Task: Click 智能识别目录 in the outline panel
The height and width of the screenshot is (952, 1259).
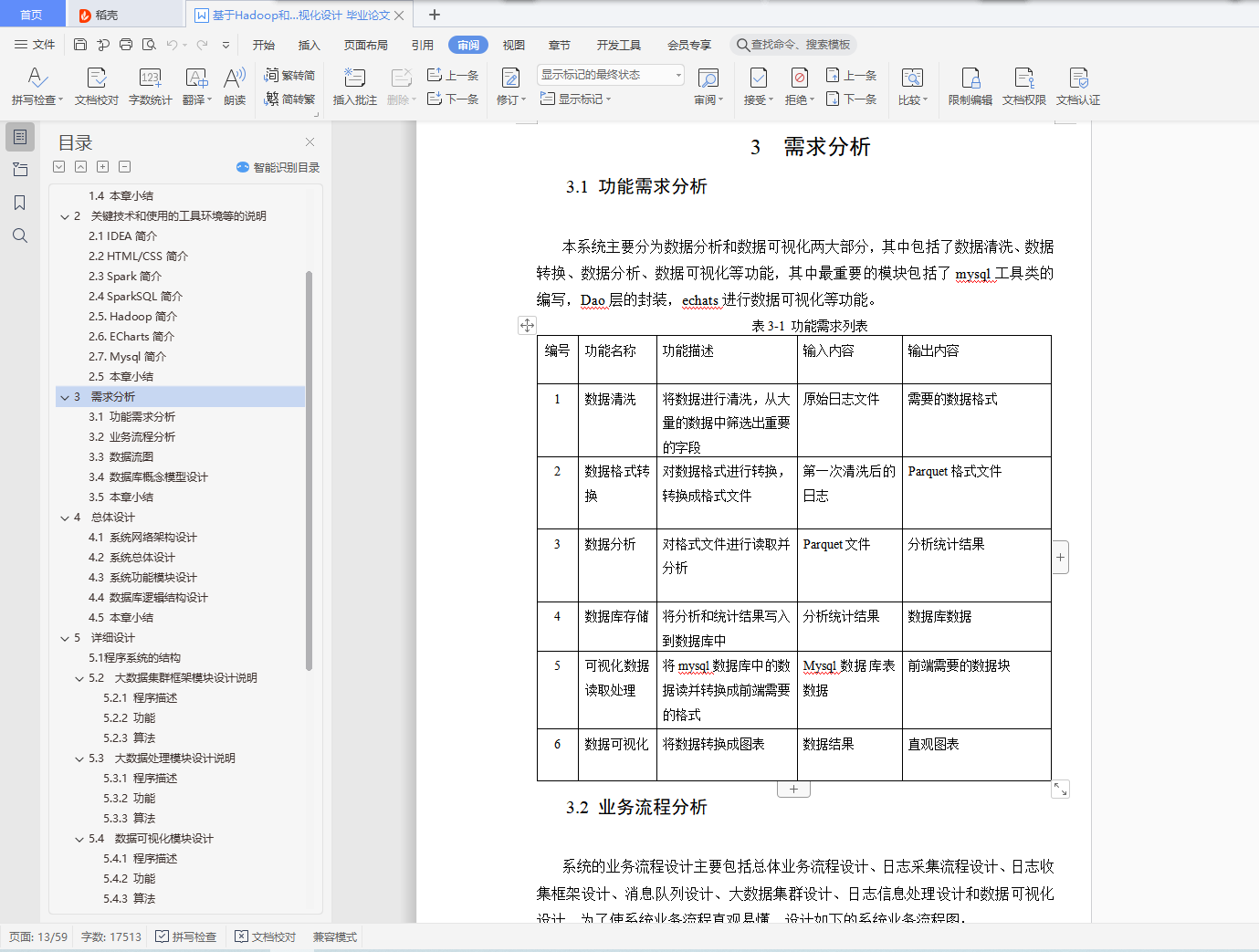Action: pyautogui.click(x=278, y=167)
